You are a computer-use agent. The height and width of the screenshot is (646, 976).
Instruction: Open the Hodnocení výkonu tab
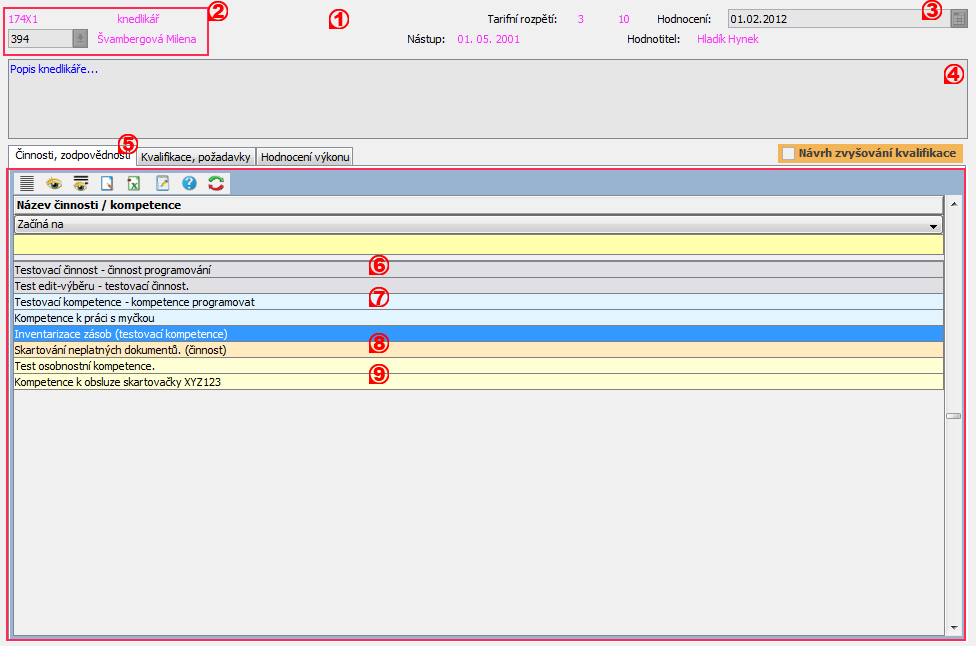pyautogui.click(x=305, y=157)
